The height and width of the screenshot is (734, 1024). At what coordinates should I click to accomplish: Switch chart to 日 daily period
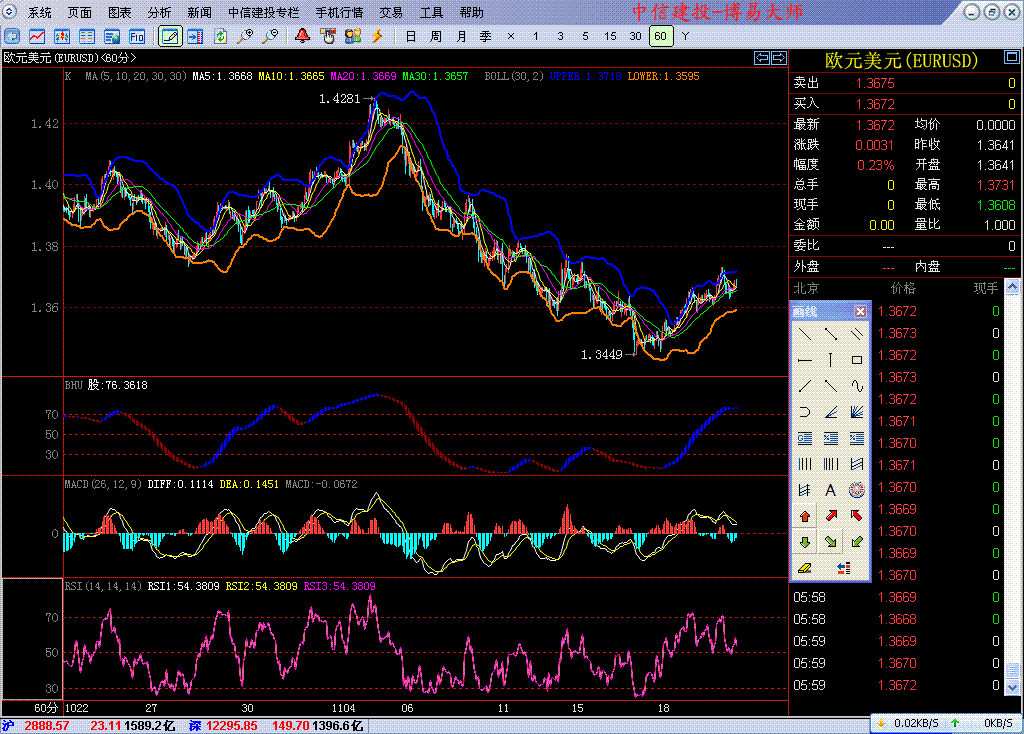coord(410,36)
